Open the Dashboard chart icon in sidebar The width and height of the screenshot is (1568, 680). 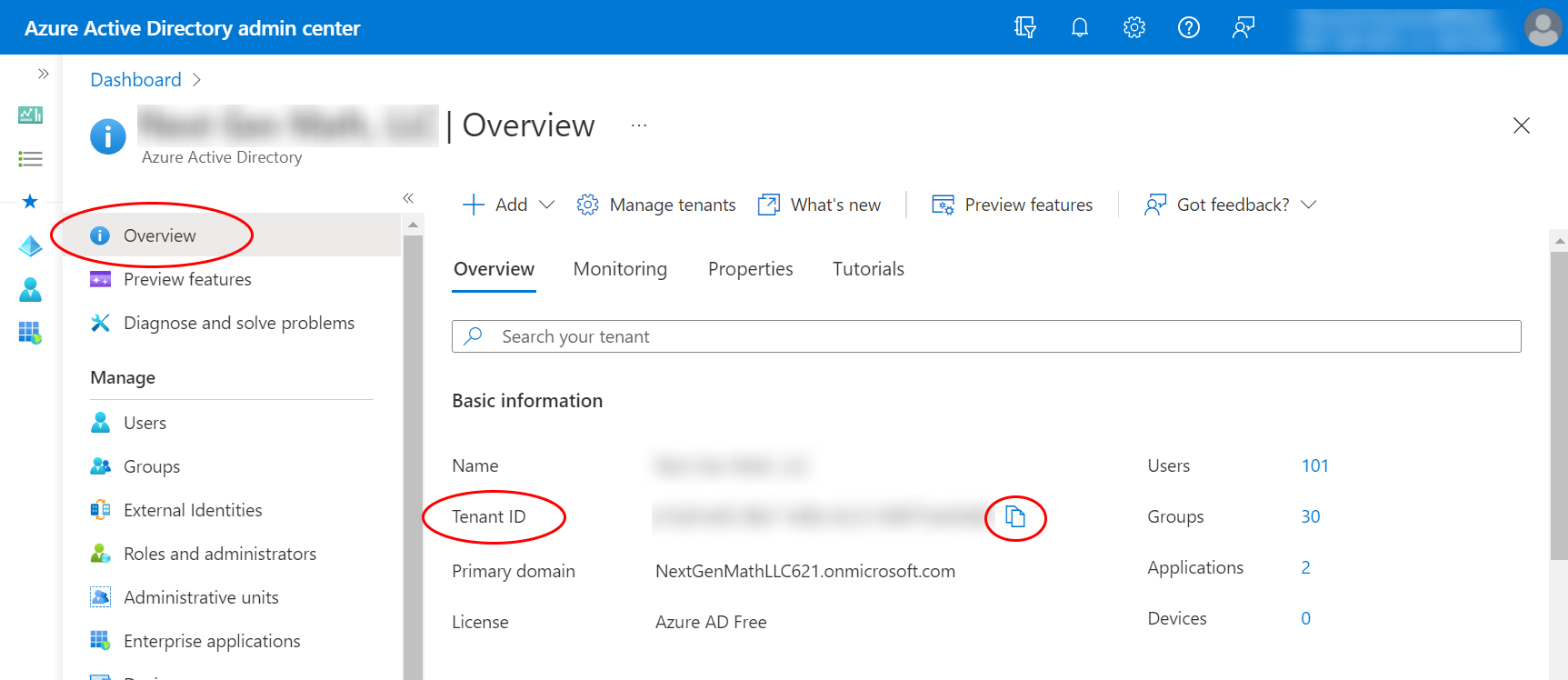[x=30, y=115]
